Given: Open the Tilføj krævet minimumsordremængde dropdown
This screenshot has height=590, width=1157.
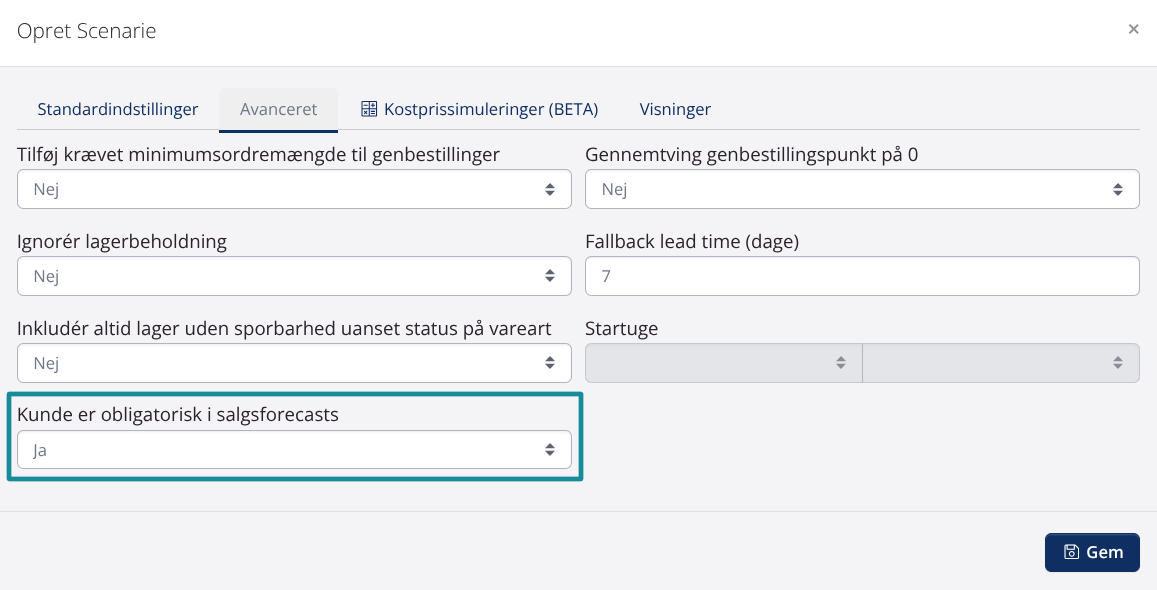Looking at the screenshot, I should 294,189.
